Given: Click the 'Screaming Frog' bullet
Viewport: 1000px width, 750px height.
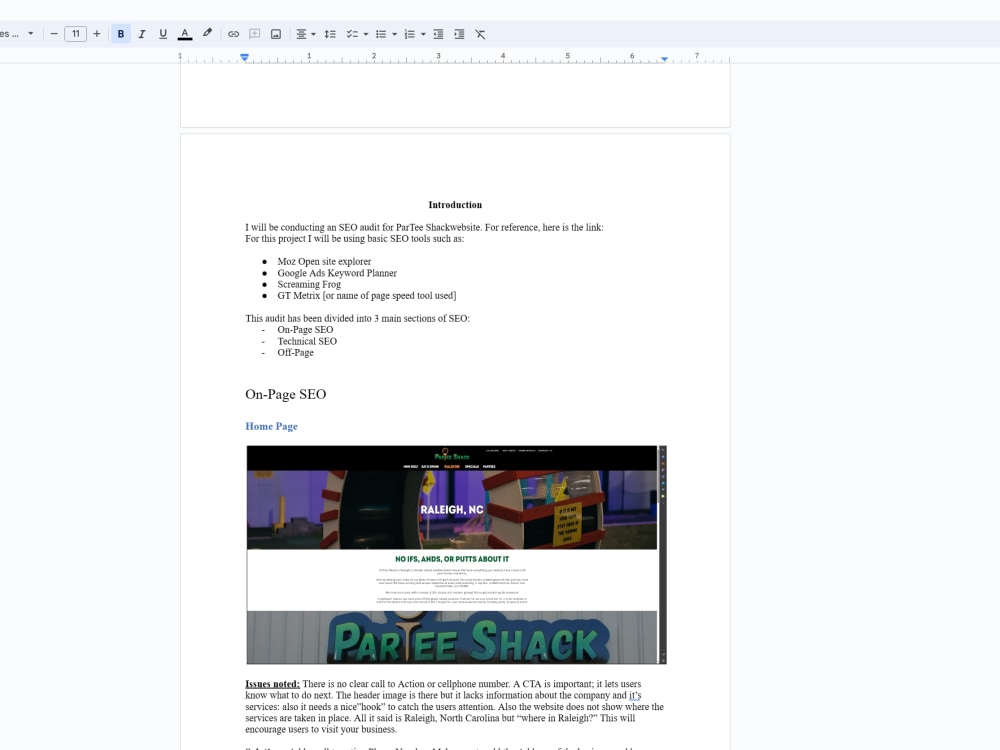Looking at the screenshot, I should coord(309,284).
